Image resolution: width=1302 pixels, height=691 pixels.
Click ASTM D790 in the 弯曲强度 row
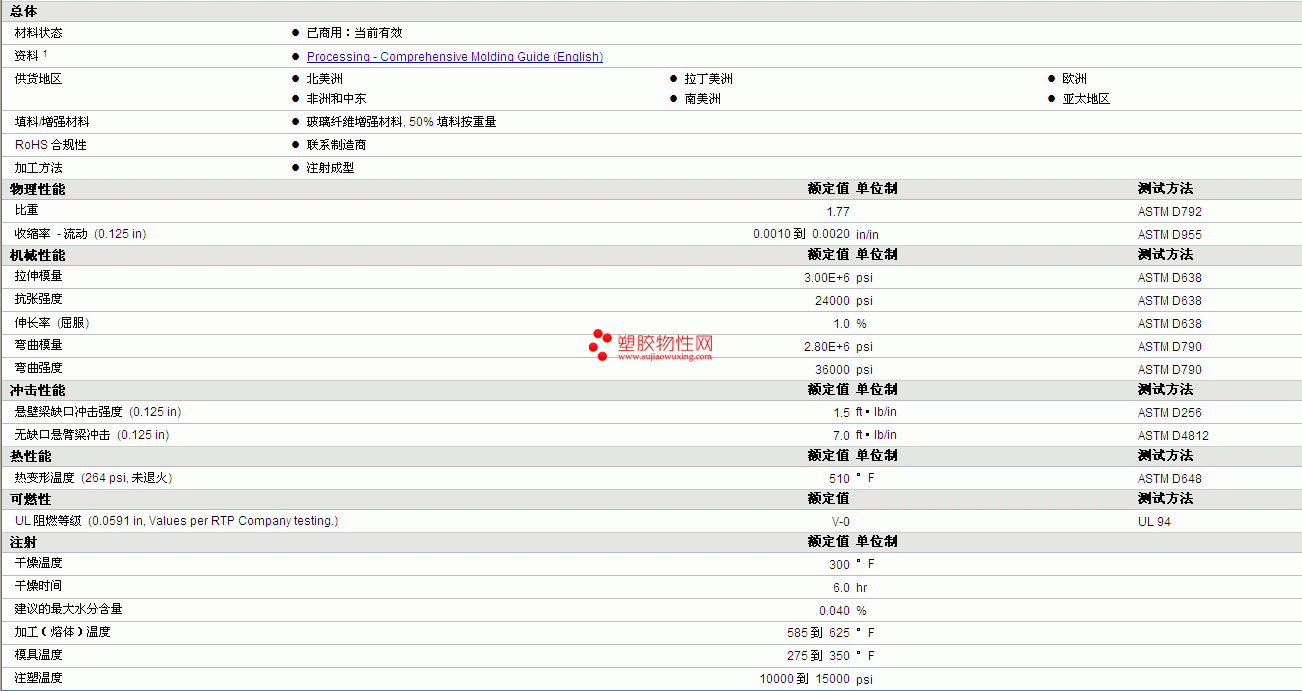(x=1170, y=370)
